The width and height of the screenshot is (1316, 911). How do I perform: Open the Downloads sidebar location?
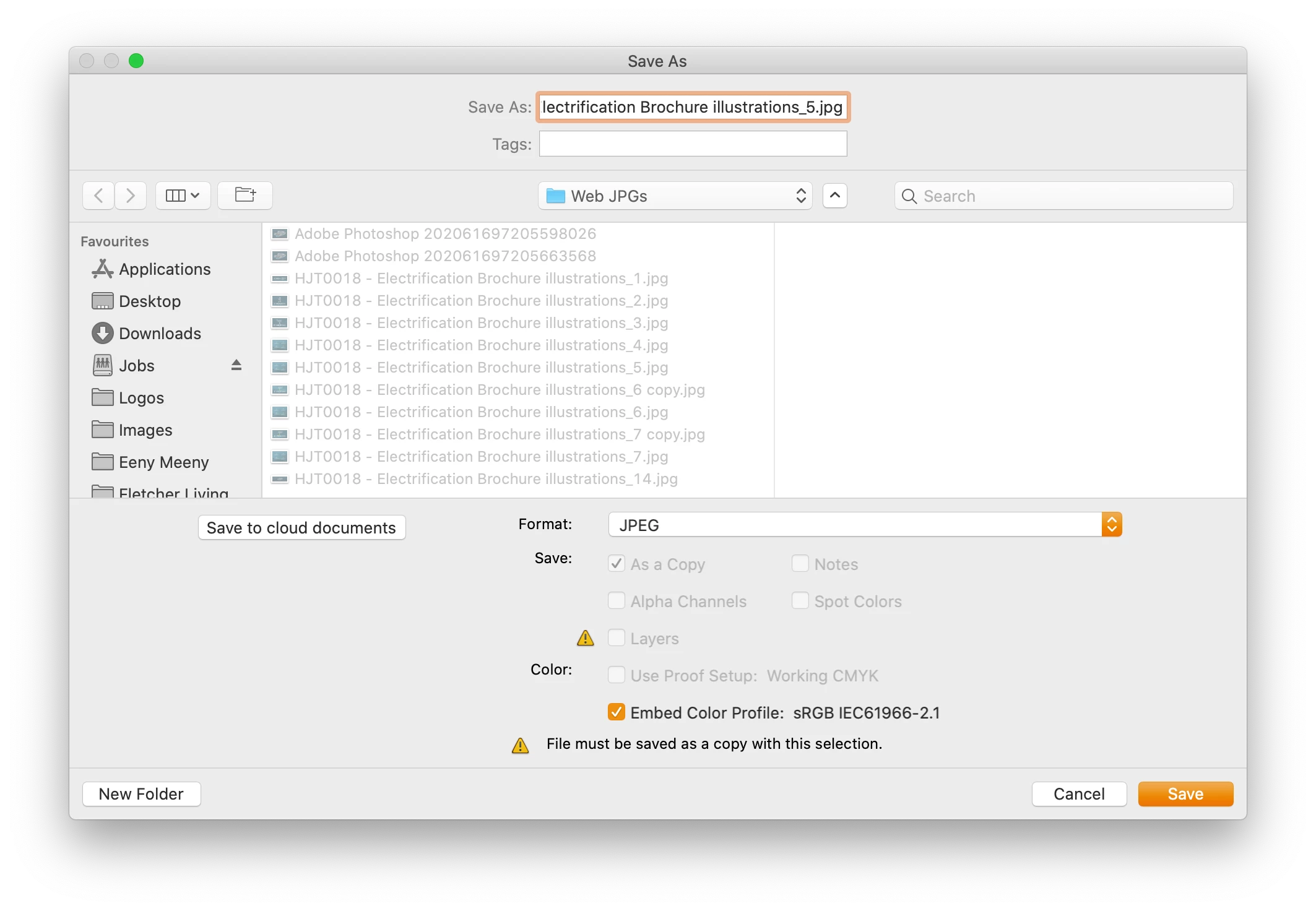click(x=159, y=334)
